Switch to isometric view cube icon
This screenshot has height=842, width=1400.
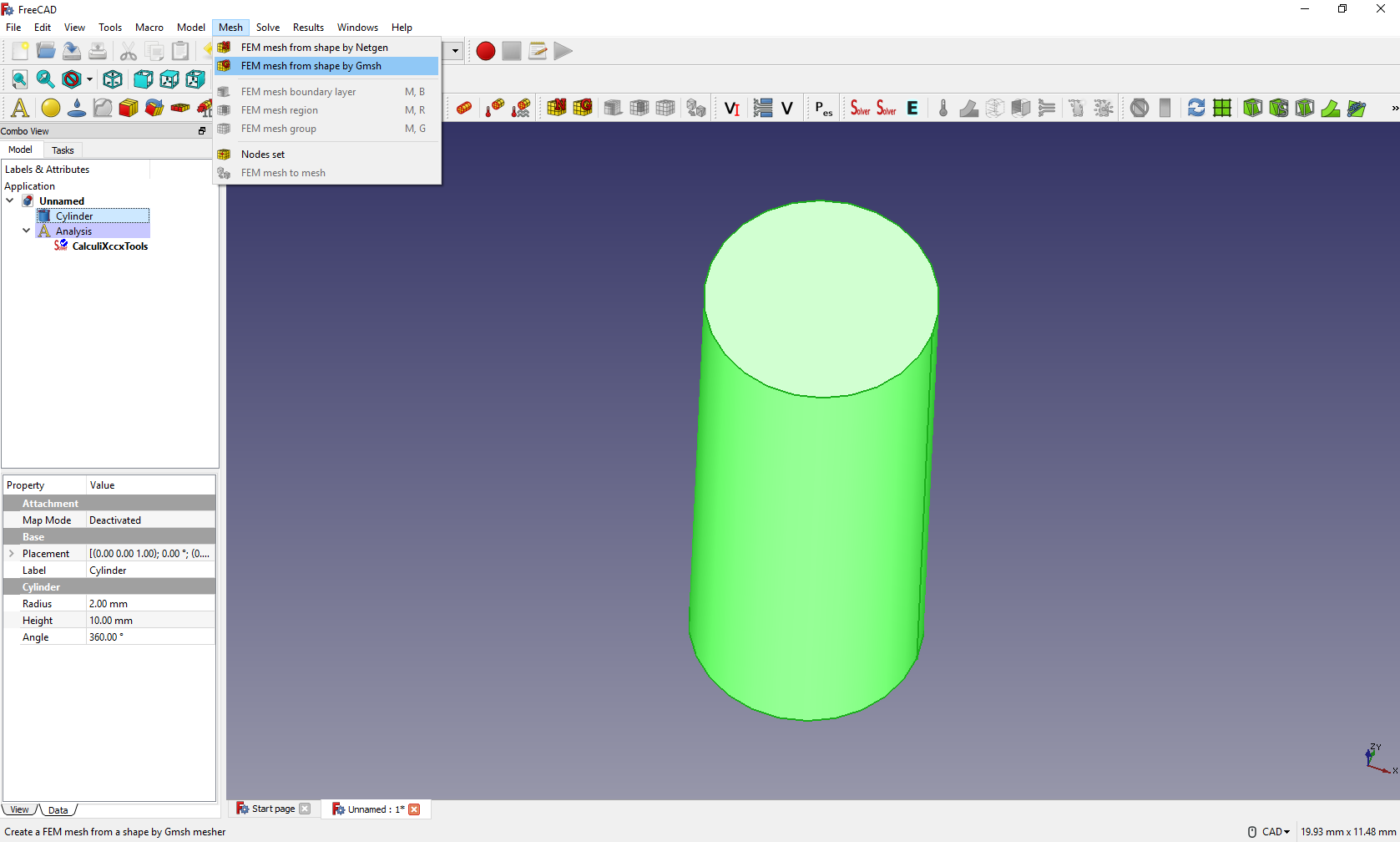click(x=113, y=79)
